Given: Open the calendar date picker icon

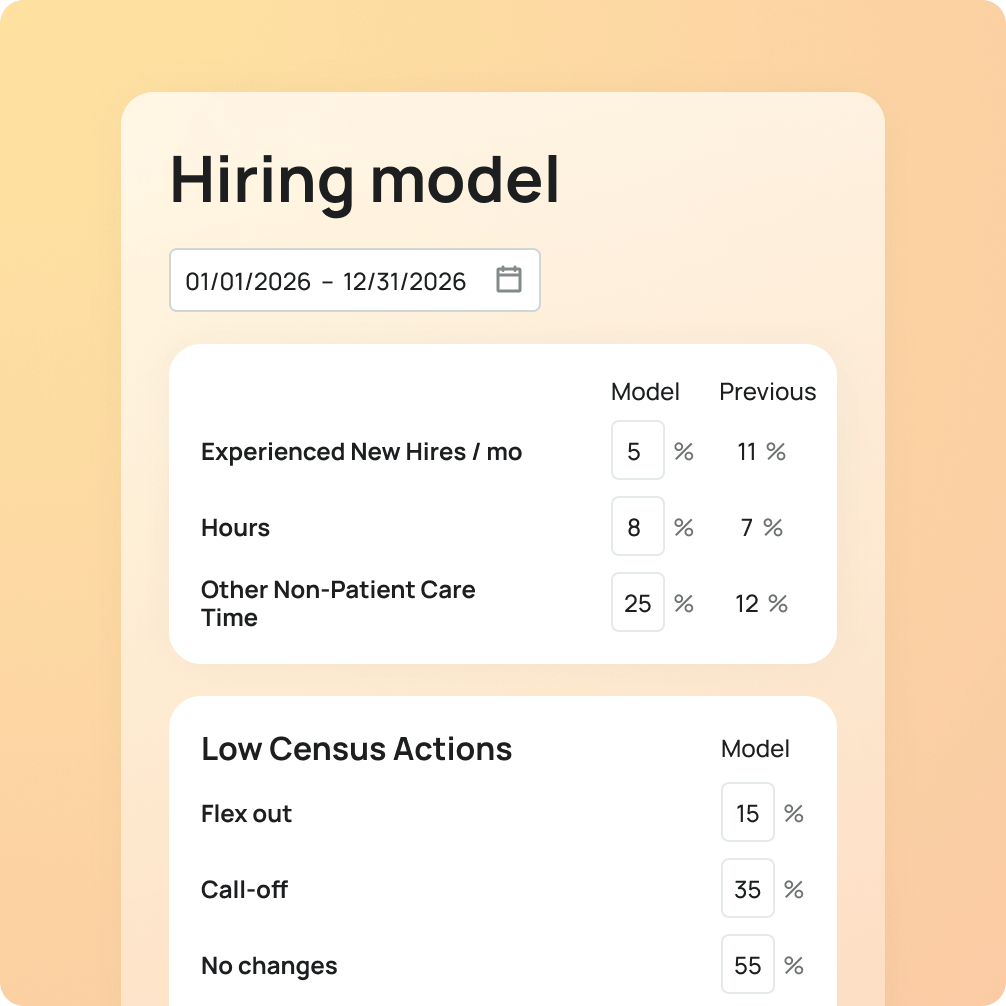Looking at the screenshot, I should pos(511,280).
